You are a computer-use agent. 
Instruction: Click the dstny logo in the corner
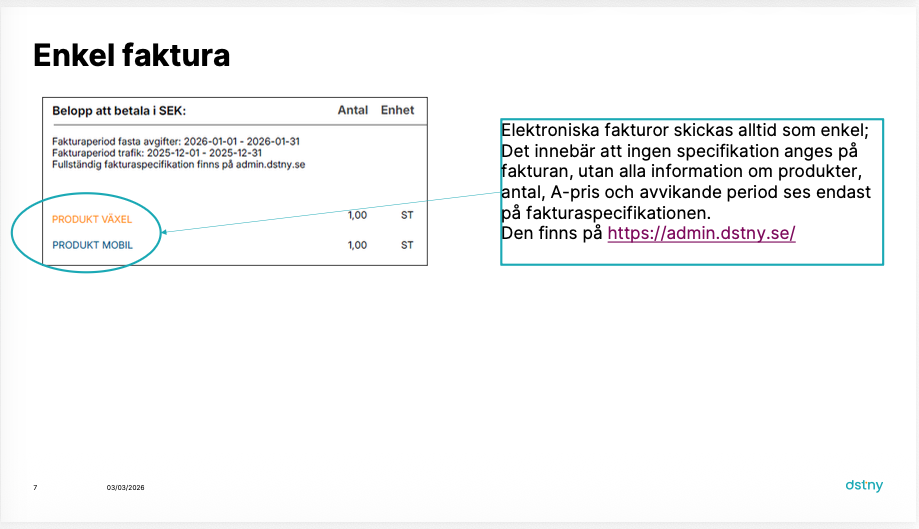864,485
